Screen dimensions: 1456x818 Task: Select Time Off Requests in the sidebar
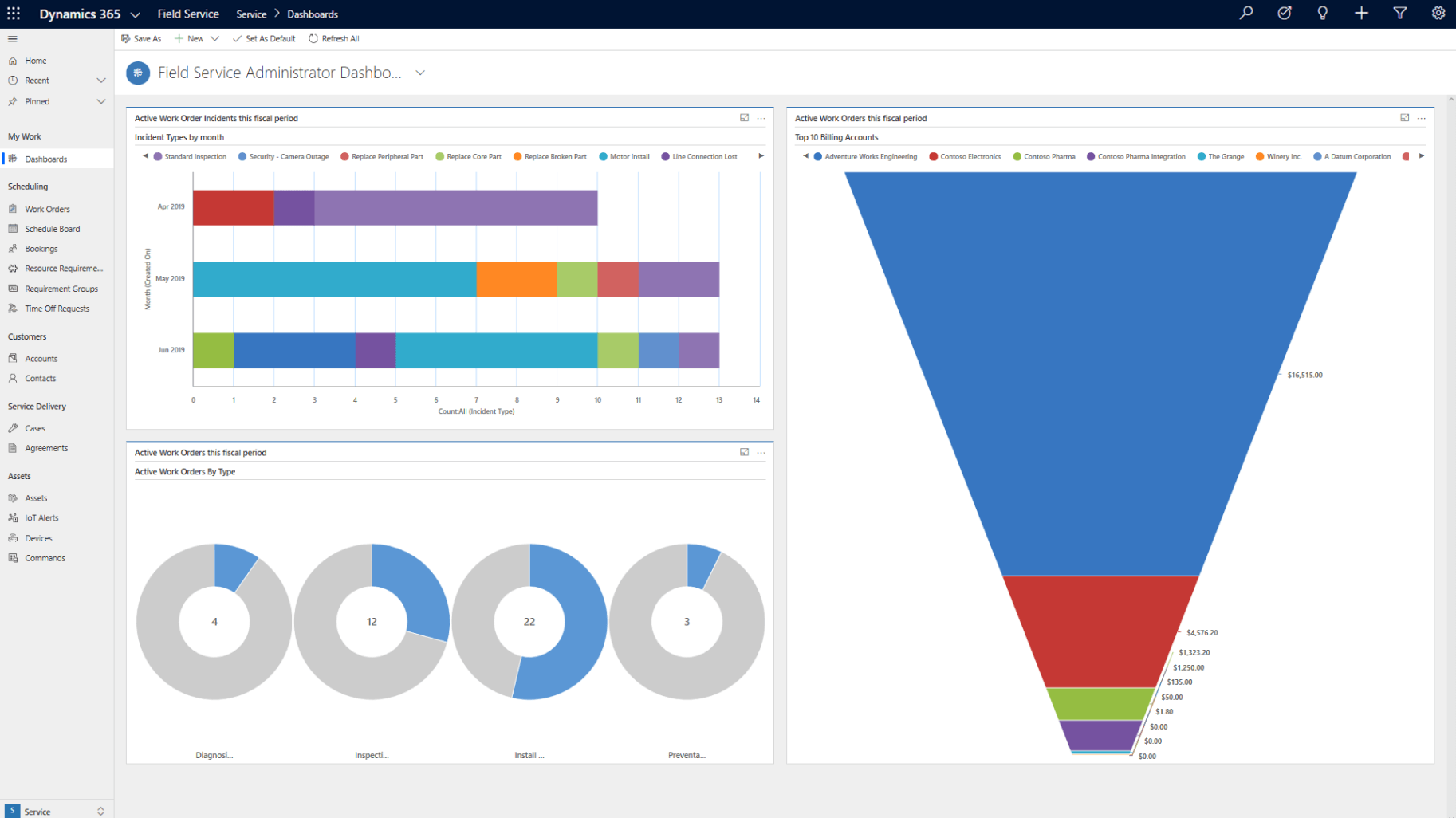56,309
